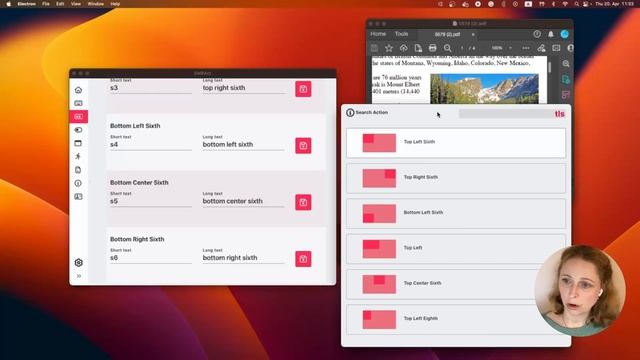This screenshot has width=640, height=360.
Task: Edit short text field containing s3
Action: pyautogui.click(x=151, y=88)
